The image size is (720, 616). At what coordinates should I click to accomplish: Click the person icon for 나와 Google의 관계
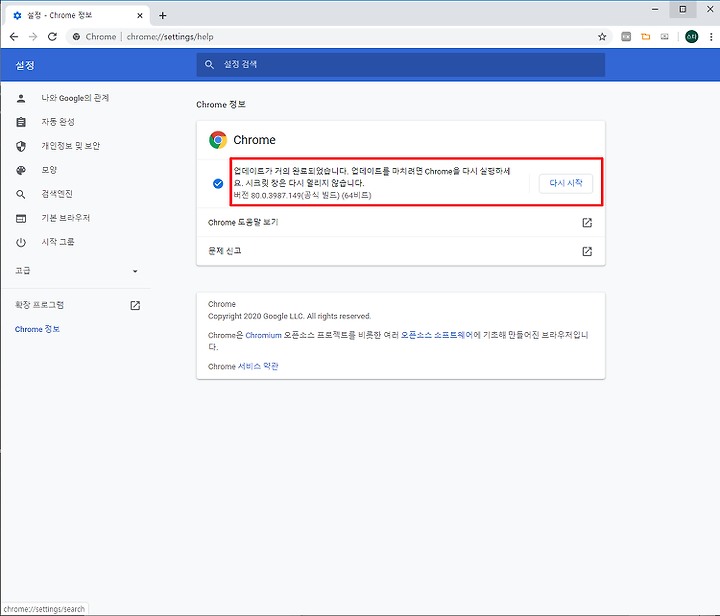[x=21, y=98]
